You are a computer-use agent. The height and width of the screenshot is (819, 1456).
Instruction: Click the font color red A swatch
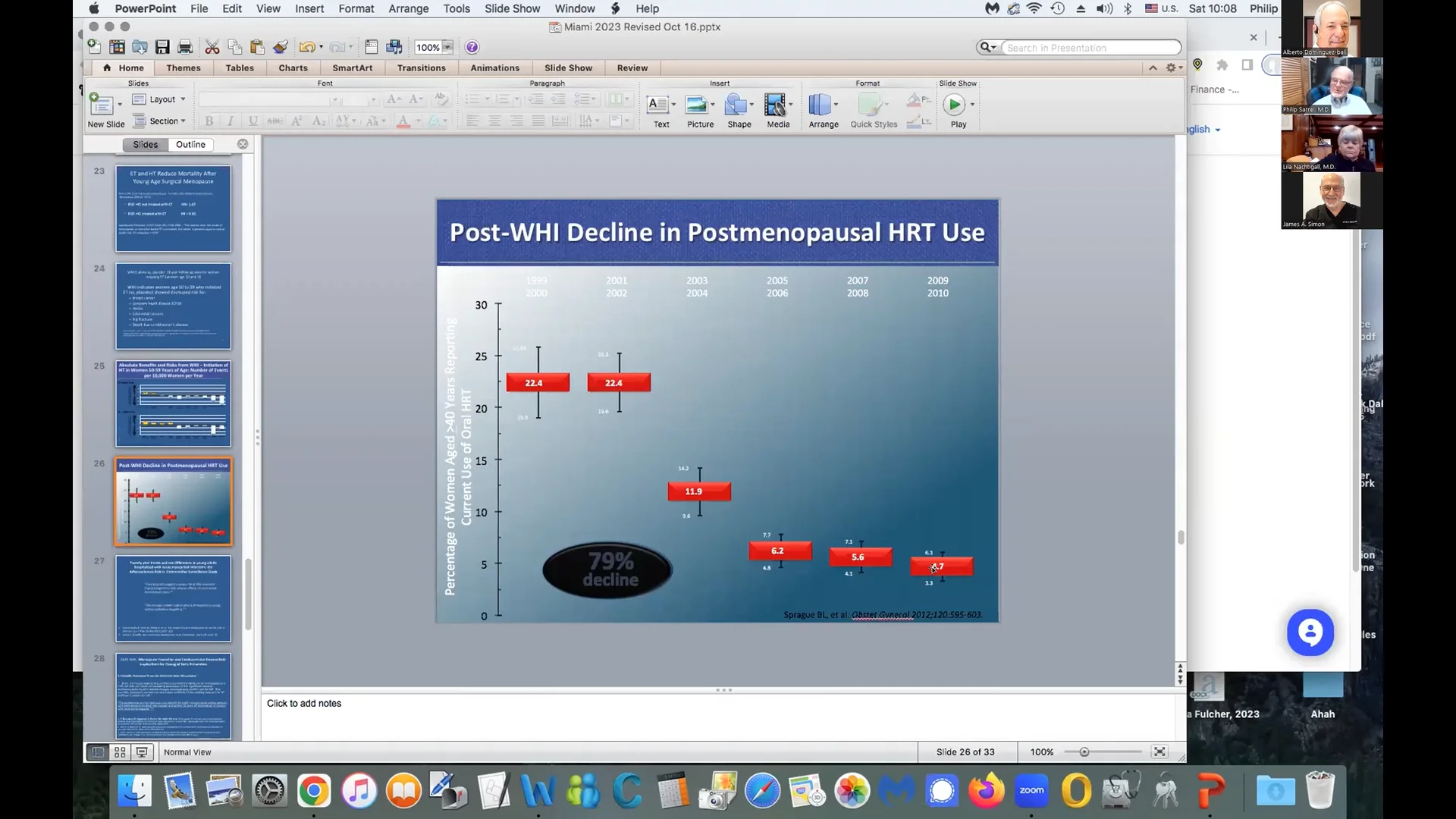pyautogui.click(x=403, y=121)
